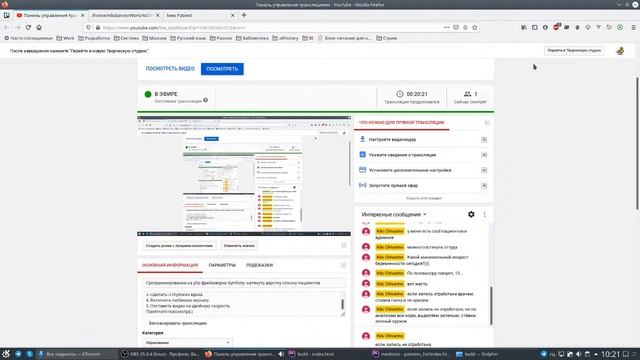Click the 'Скрыть этот раздел' link

coord(424,198)
